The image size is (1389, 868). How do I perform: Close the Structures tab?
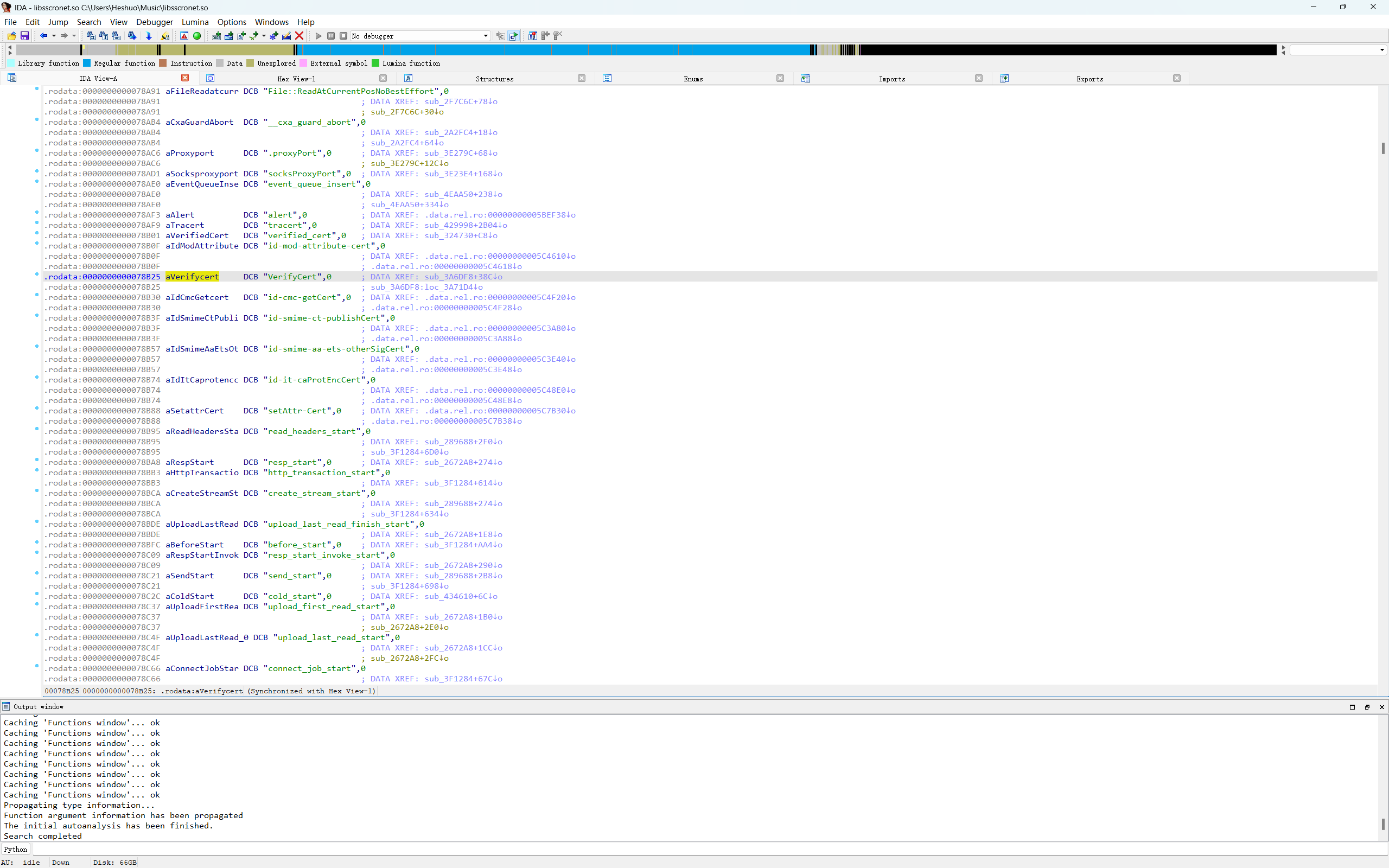click(582, 78)
